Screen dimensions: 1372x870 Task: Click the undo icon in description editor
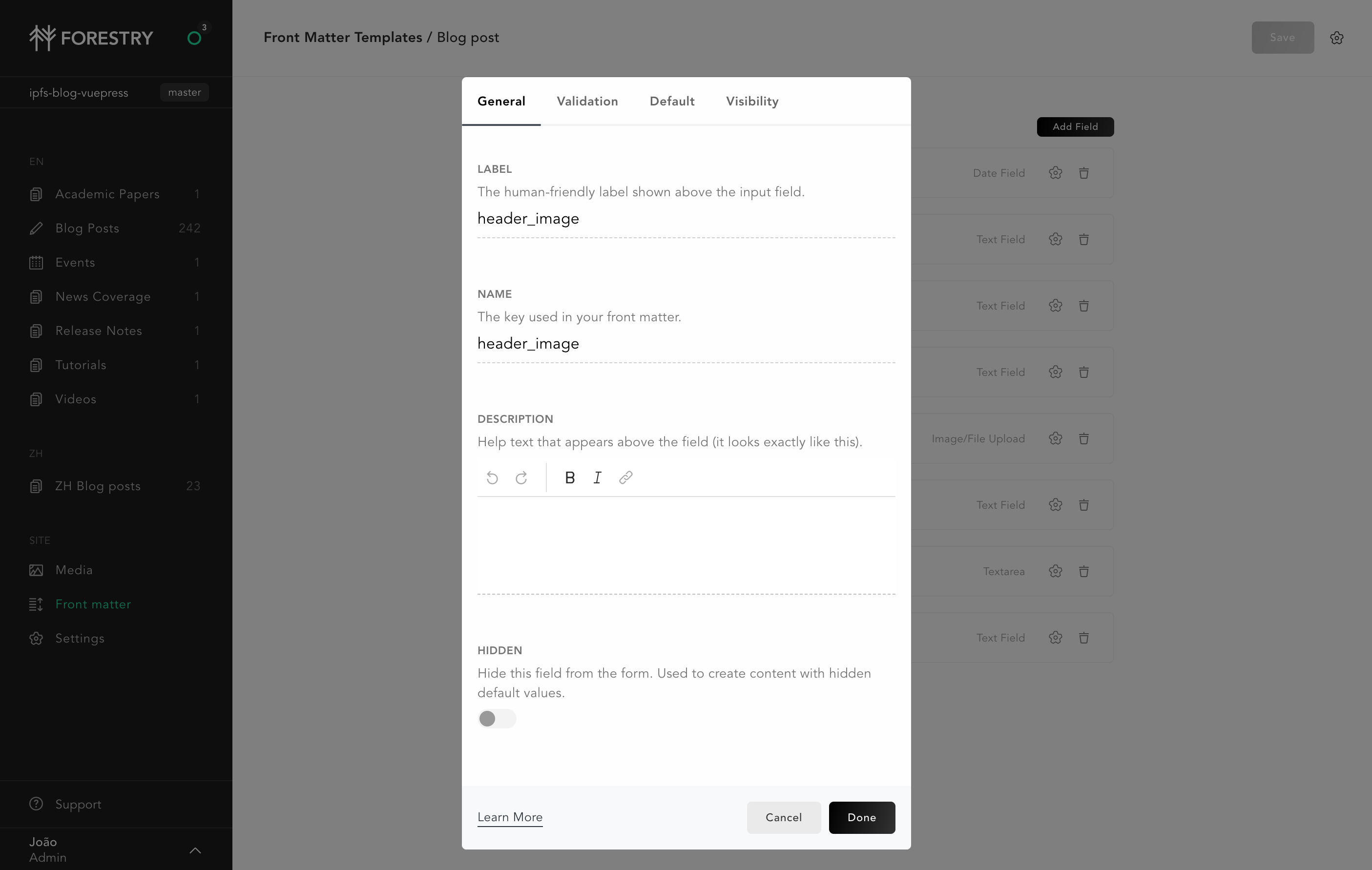coord(492,477)
